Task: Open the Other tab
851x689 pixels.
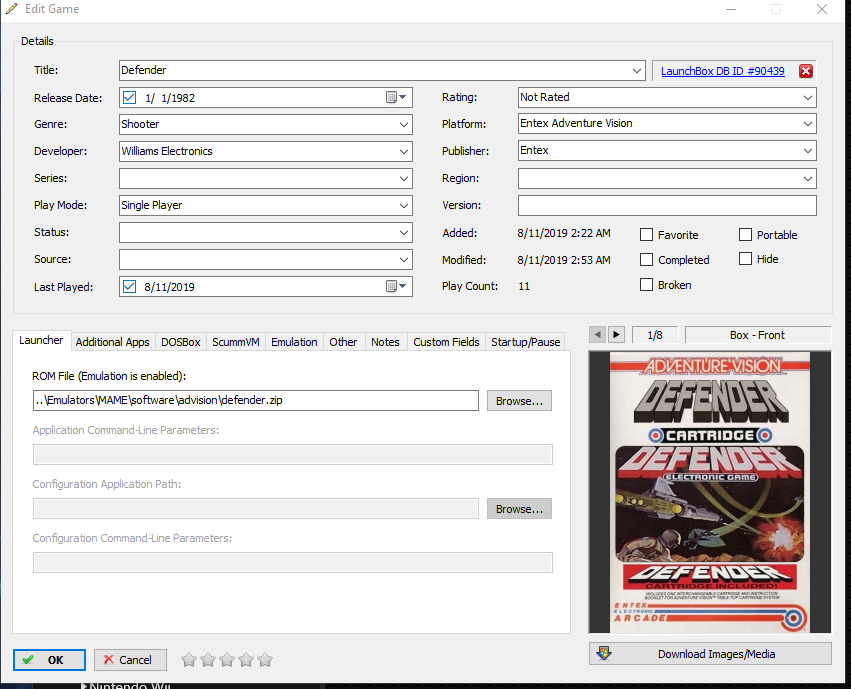Action: click(x=343, y=342)
